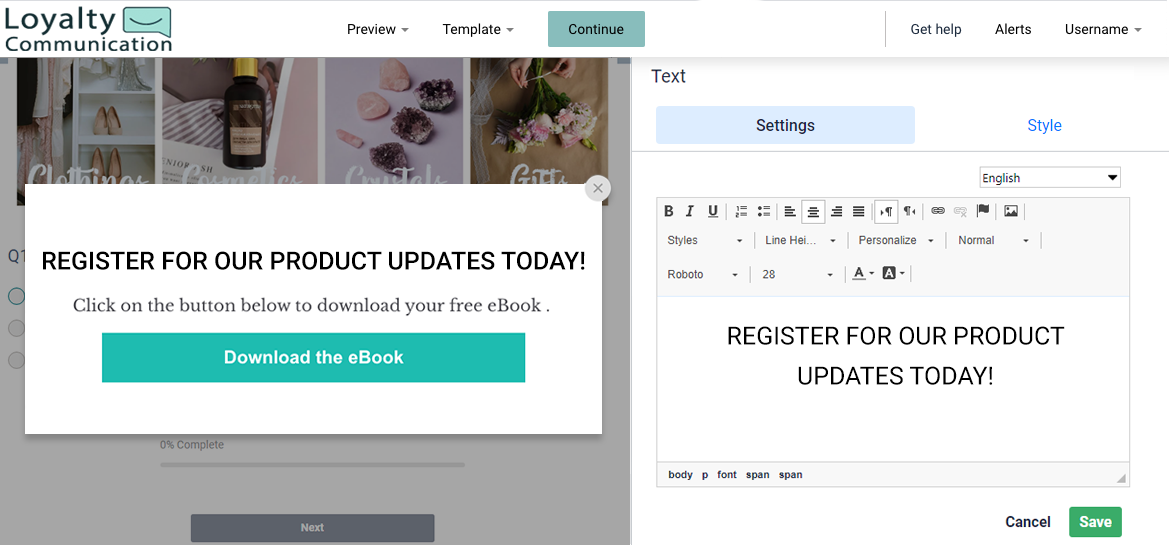Remove link with unlink icon
This screenshot has height=545, width=1169.
click(960, 211)
